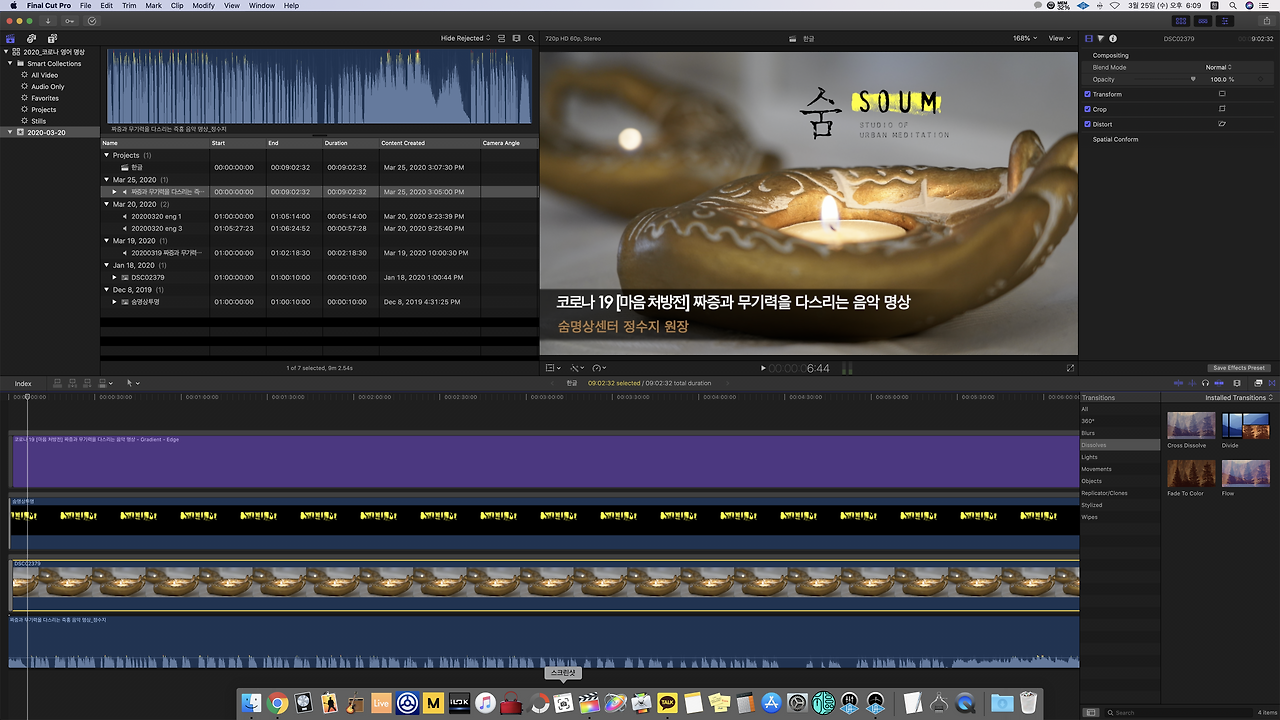Viewport: 1280px width, 720px height.
Task: Open the viewer zoom 168% dropdown
Action: click(x=1024, y=38)
